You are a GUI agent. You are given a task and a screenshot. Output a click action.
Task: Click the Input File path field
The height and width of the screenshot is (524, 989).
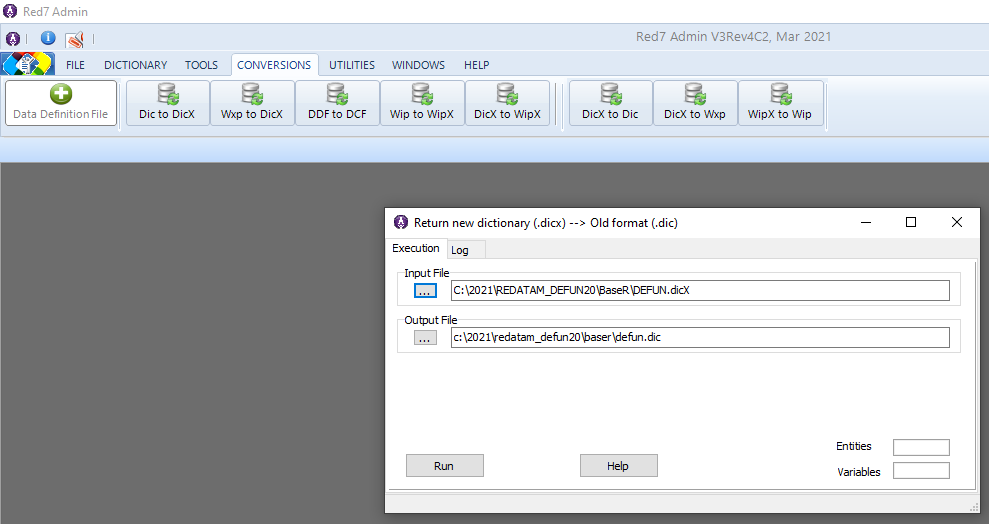coord(700,291)
